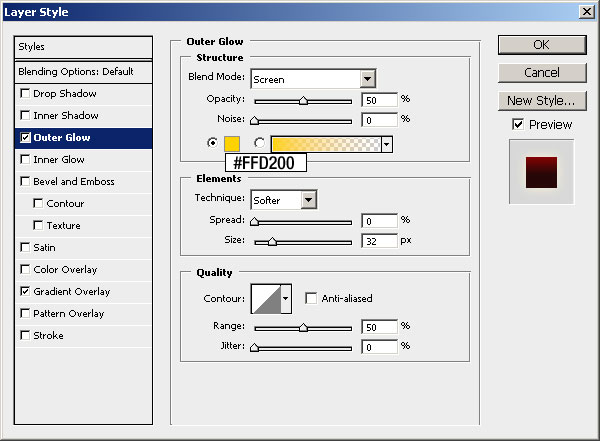600x441 pixels.
Task: Close the Layer Style dialog
Action: click(587, 11)
